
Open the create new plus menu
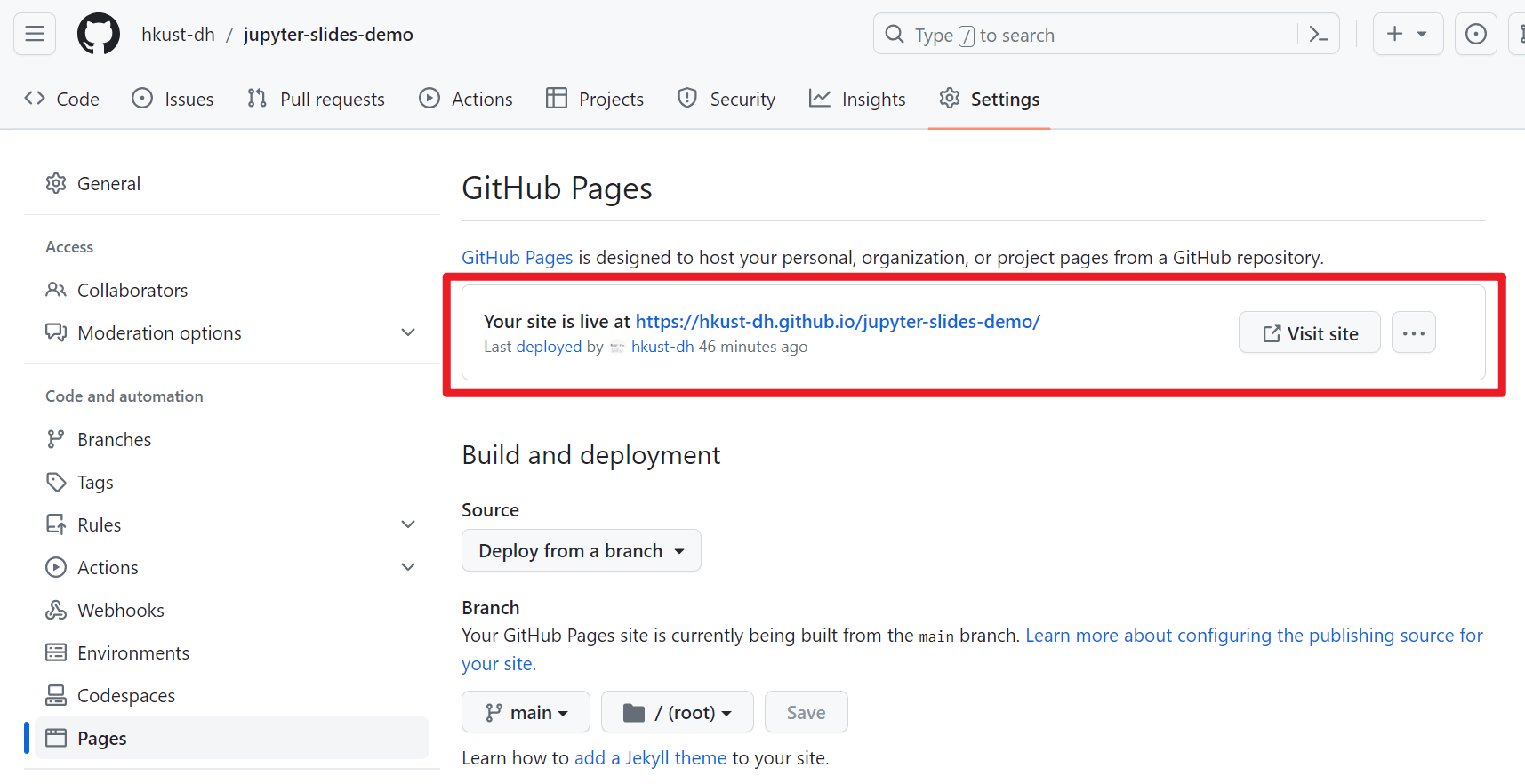[1409, 34]
